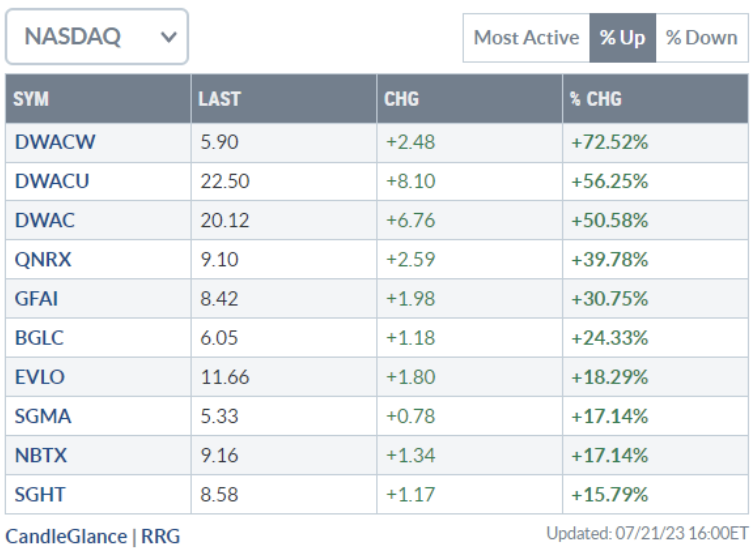Viewport: 756px width, 552px height.
Task: Click the SGHT ticker symbol
Action: tap(40, 494)
